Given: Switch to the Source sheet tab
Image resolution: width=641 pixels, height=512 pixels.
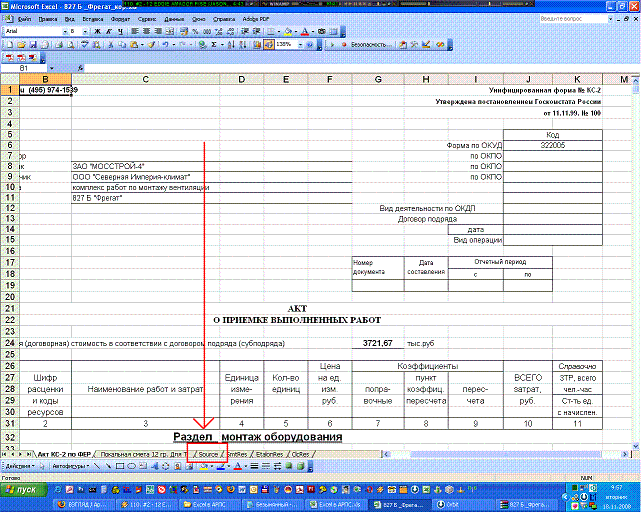Looking at the screenshot, I should 208,454.
